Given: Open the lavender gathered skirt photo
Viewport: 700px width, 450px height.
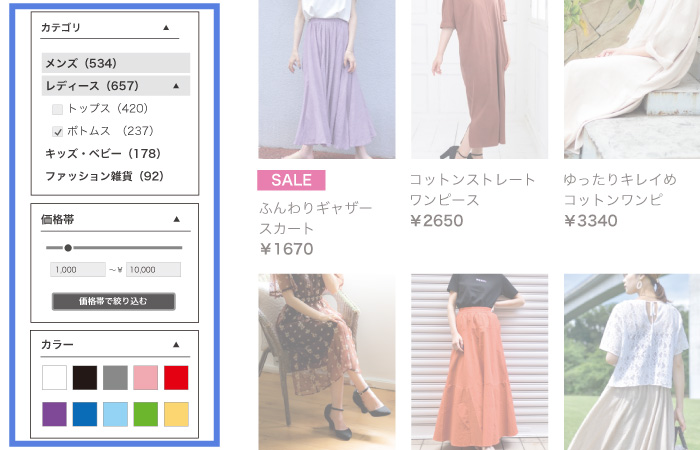Looking at the screenshot, I should 327,79.
